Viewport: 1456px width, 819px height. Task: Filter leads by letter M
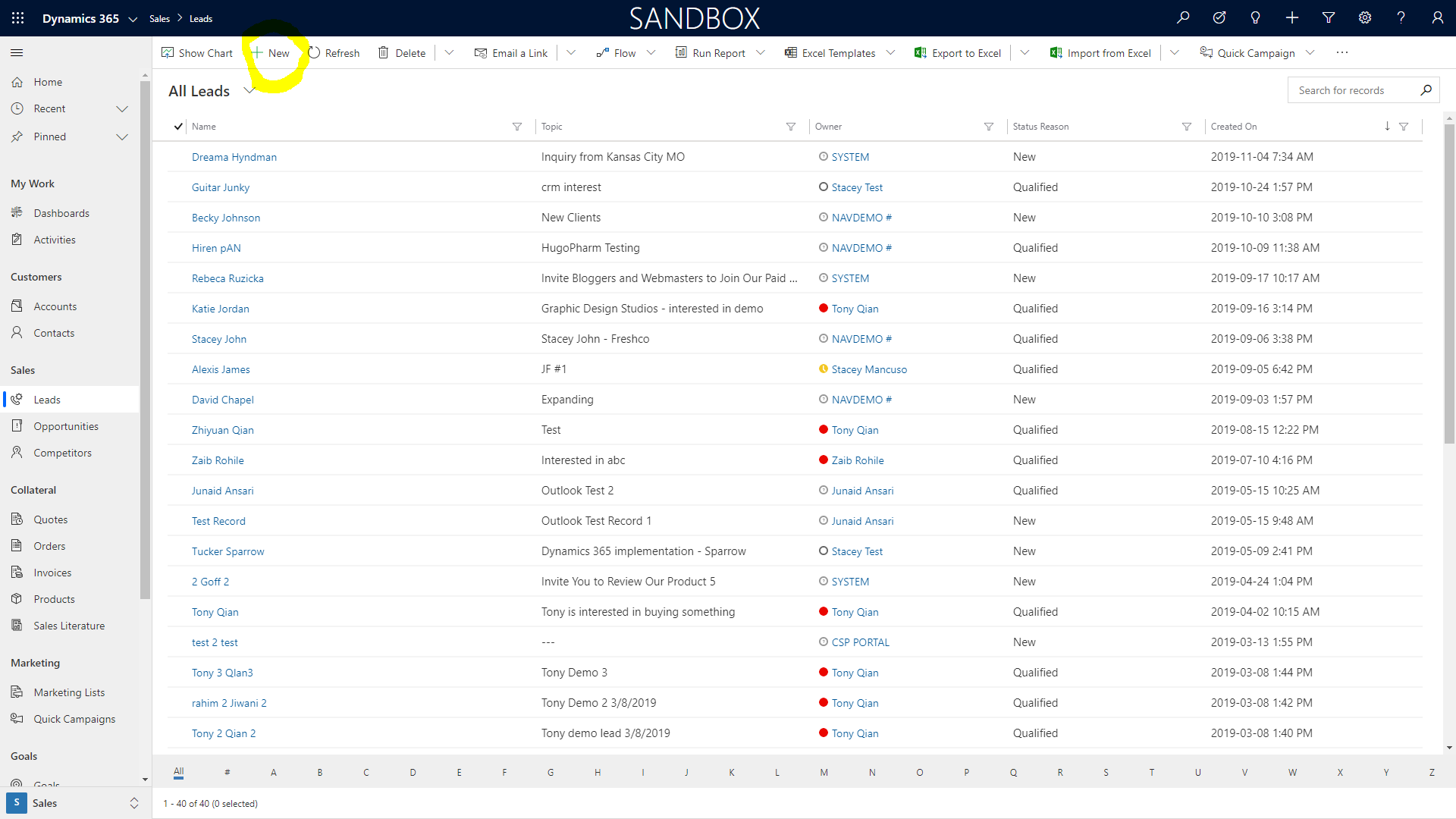824,772
